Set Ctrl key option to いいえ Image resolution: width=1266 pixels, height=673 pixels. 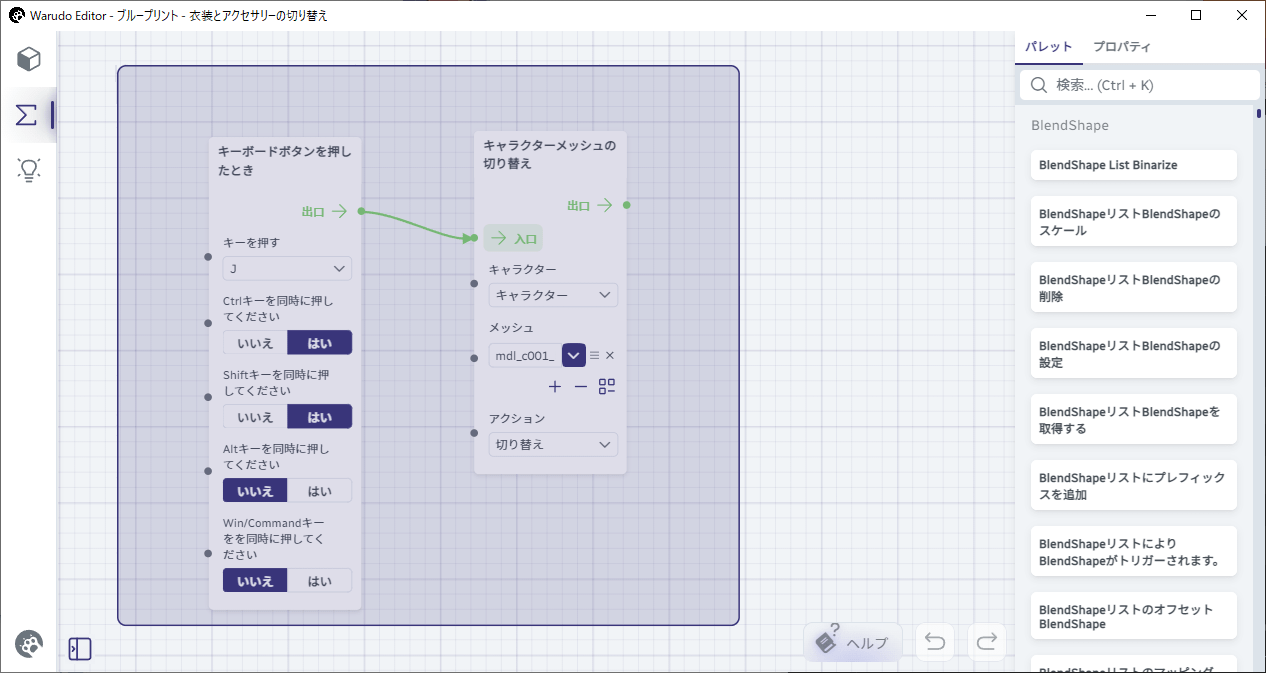click(255, 343)
